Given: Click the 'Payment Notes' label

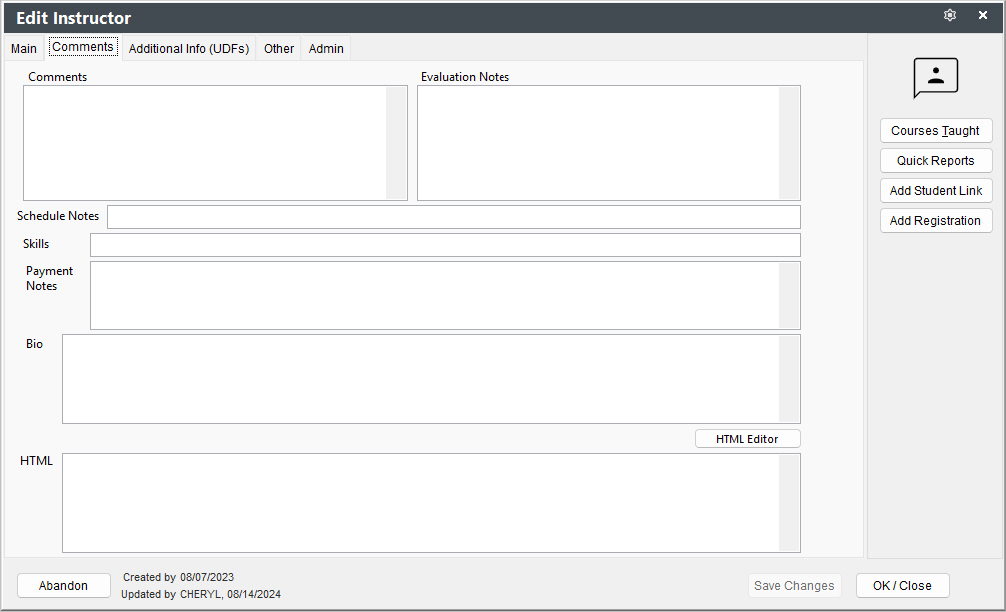Looking at the screenshot, I should click(x=49, y=278).
